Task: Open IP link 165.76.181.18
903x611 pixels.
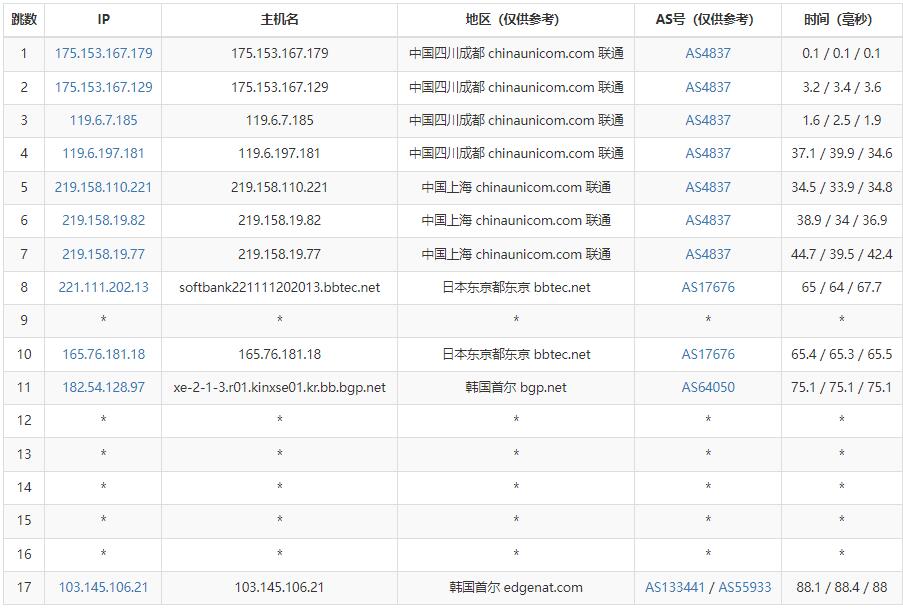Action: pyautogui.click(x=104, y=354)
